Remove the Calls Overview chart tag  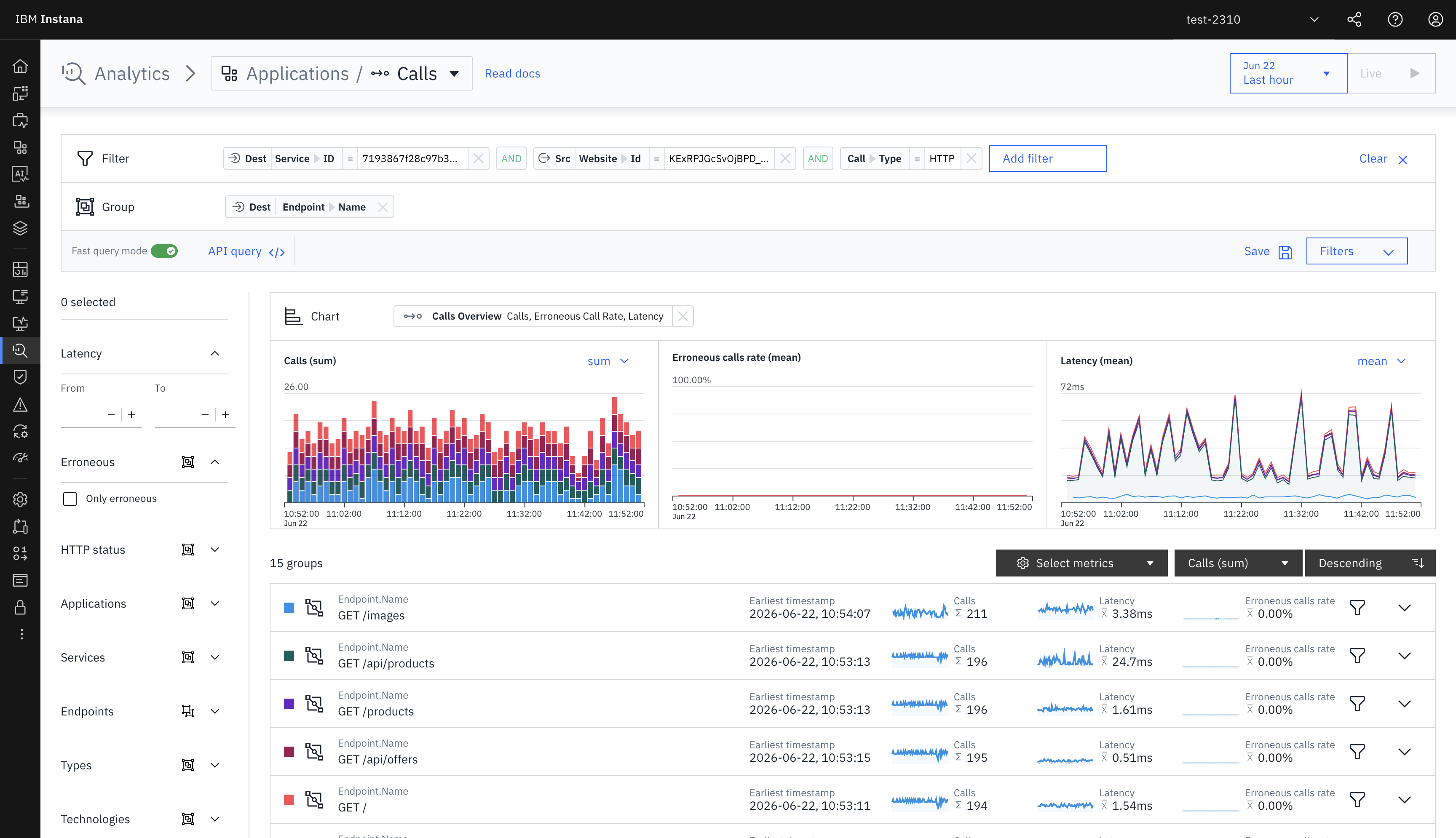click(x=683, y=316)
